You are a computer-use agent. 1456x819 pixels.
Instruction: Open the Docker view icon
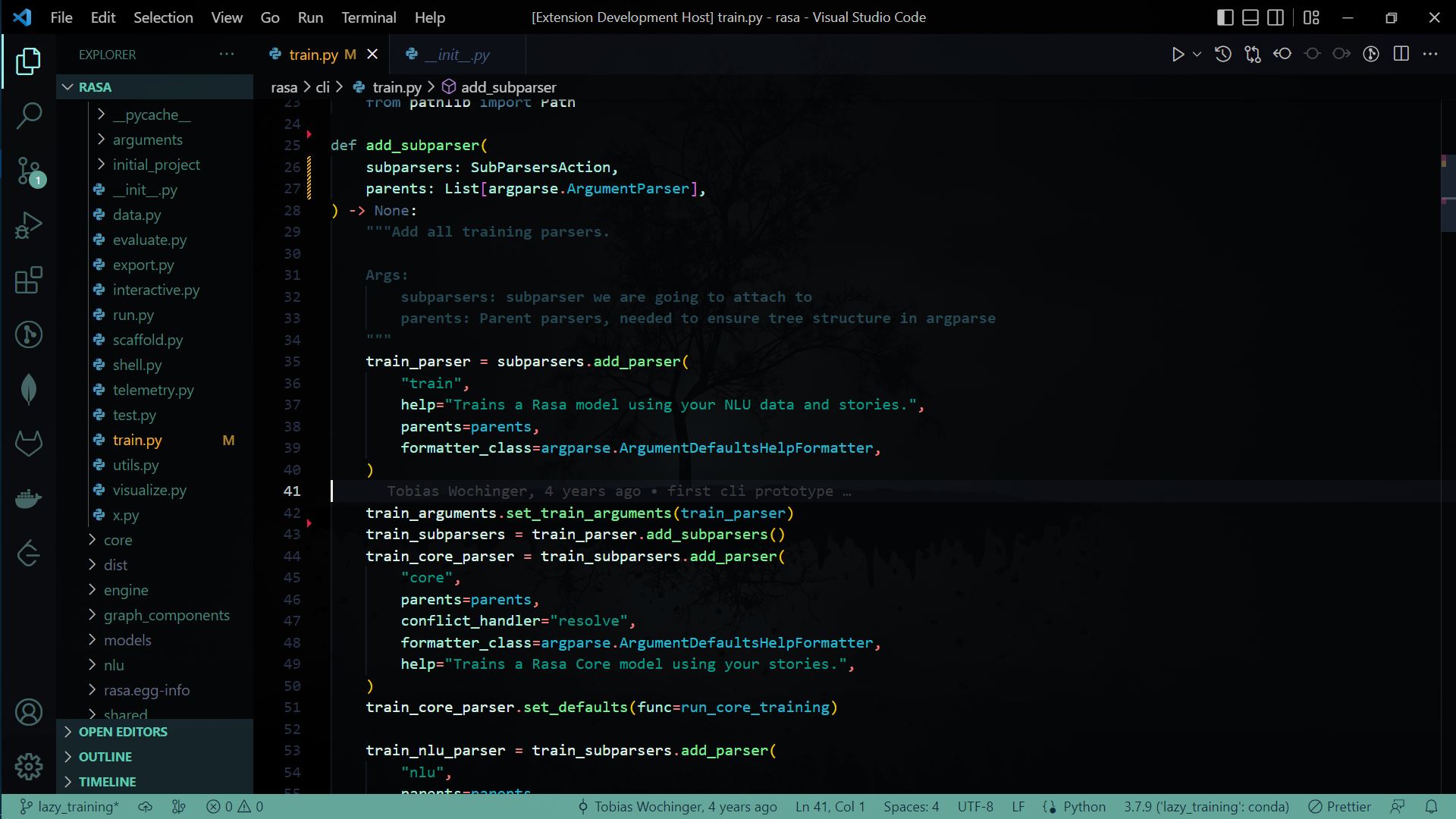pos(29,499)
